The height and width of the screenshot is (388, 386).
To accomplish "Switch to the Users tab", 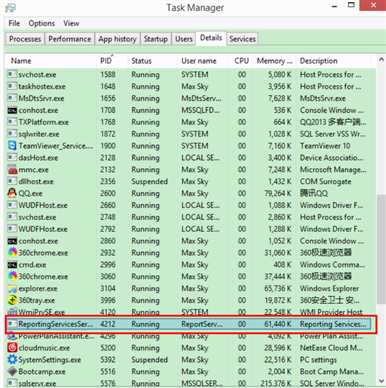I will (x=184, y=39).
